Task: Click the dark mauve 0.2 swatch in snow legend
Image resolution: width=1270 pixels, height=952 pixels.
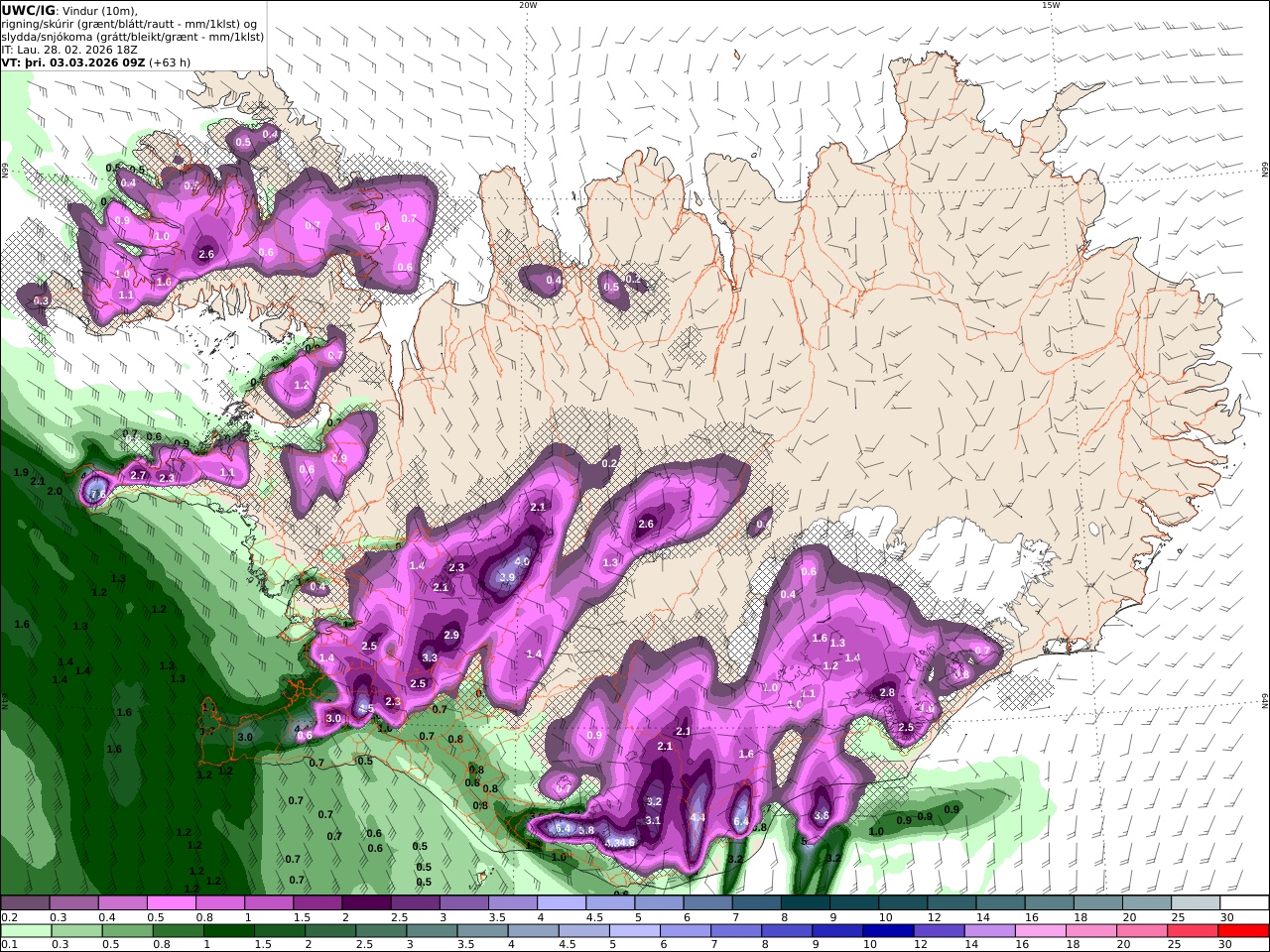Action: pyautogui.click(x=24, y=903)
